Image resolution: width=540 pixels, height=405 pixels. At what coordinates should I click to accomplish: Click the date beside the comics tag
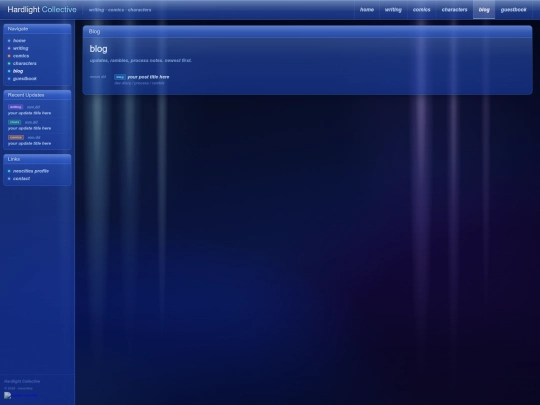[34, 137]
